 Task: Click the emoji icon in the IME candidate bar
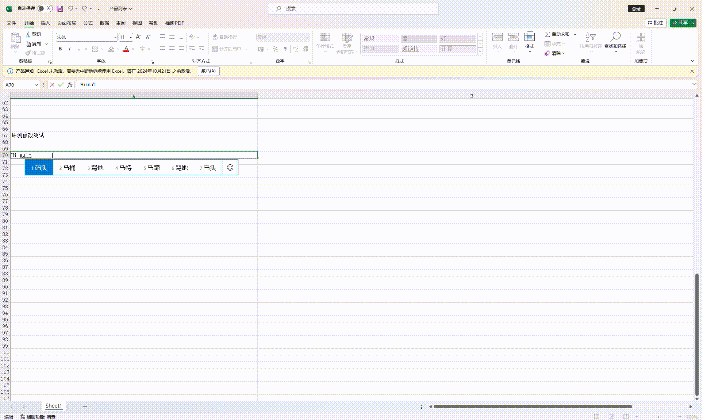coord(230,167)
